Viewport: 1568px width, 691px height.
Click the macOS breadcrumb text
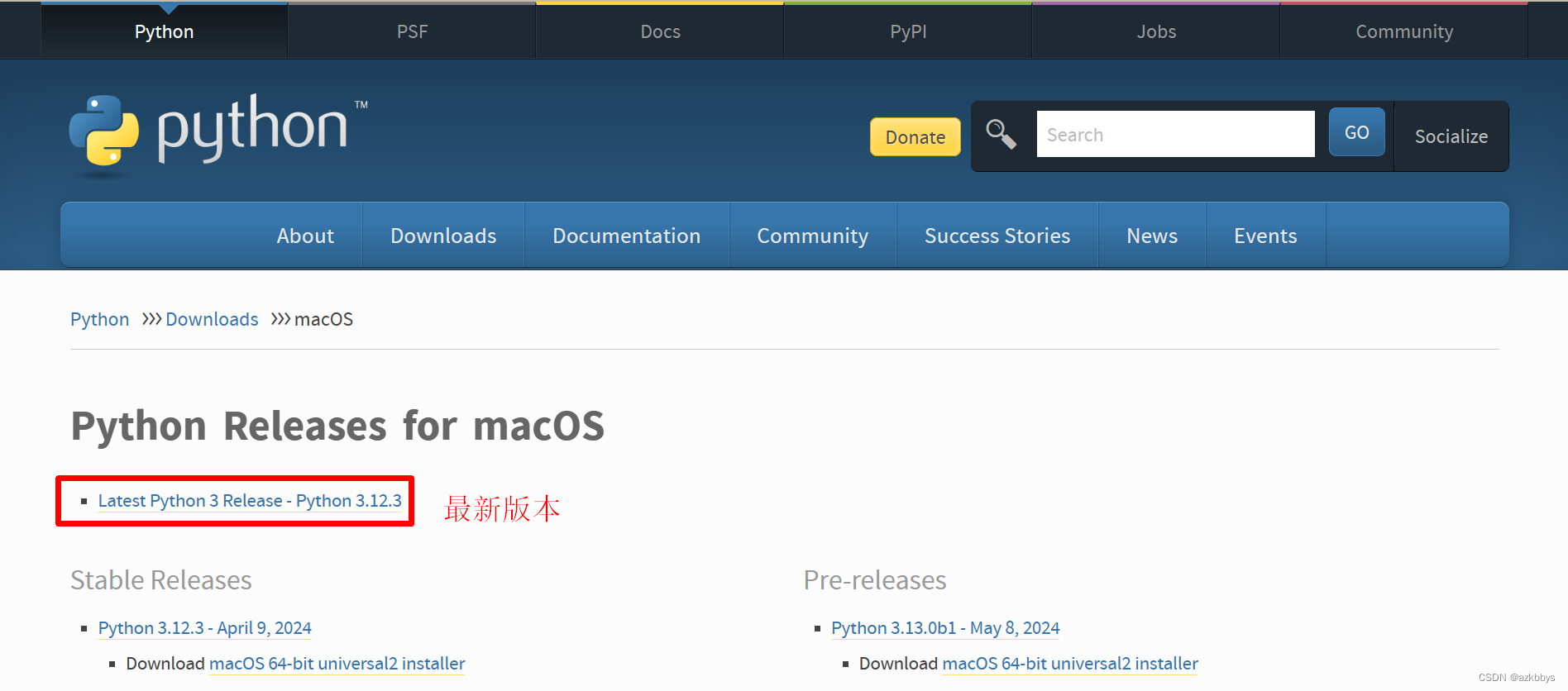click(323, 319)
